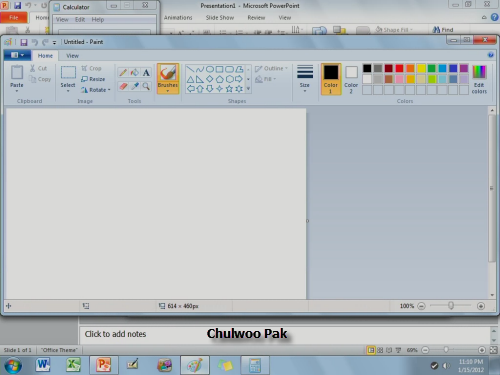Open the Paint application menu button
500x375 pixels.
(x=17, y=55)
